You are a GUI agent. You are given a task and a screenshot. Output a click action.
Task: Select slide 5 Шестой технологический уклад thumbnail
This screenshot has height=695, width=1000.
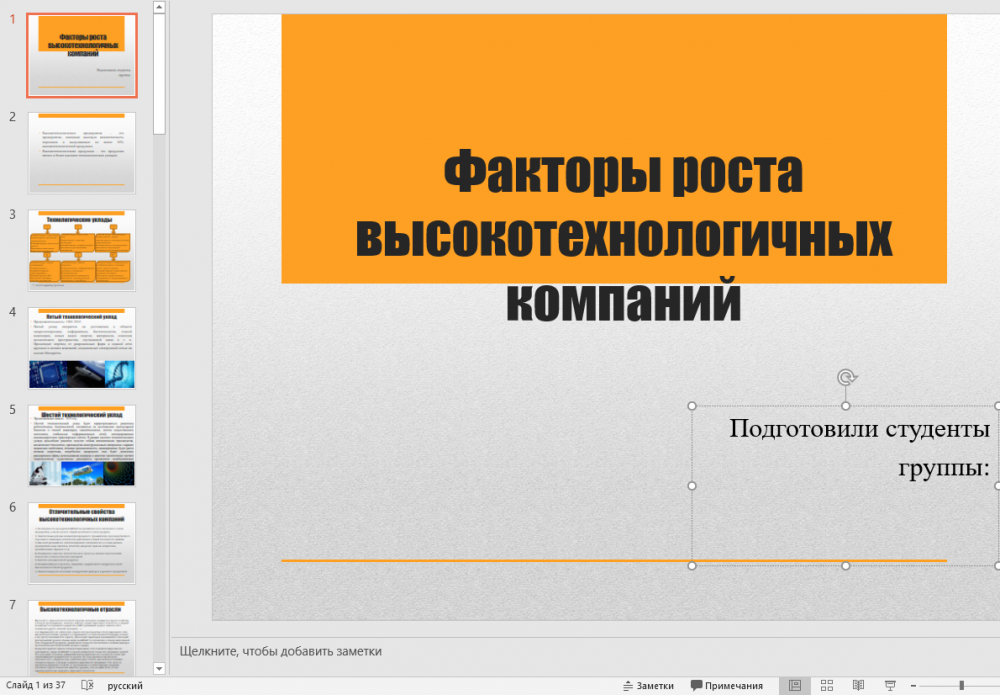click(82, 446)
